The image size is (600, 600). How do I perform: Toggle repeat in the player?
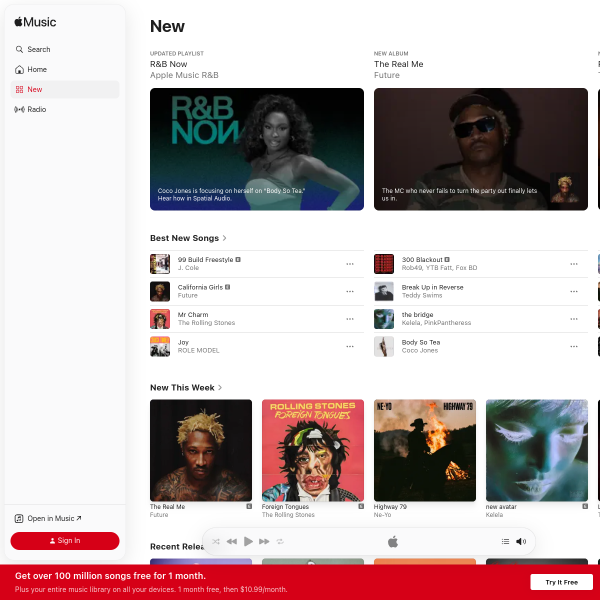[280, 541]
